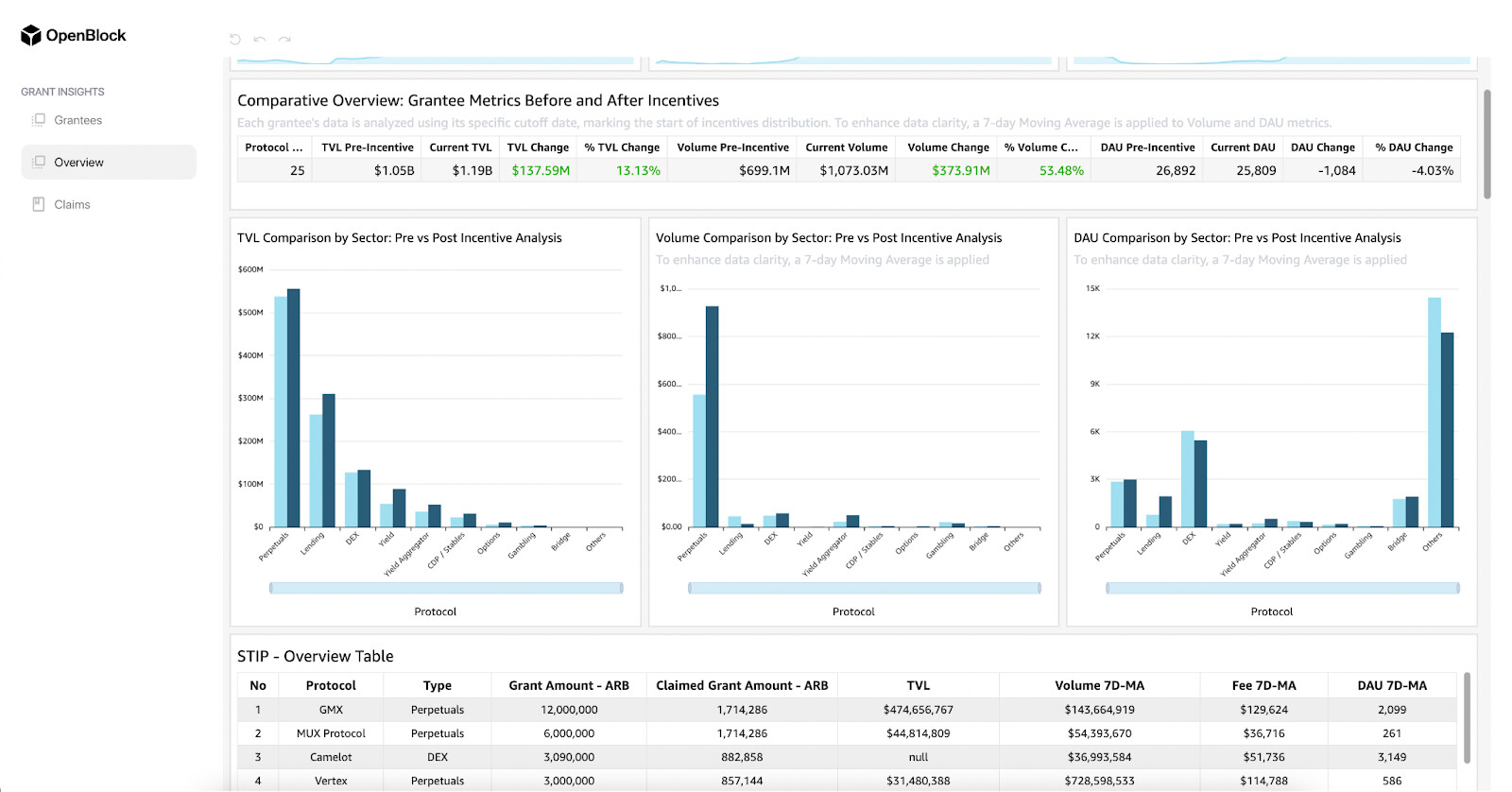Image resolution: width=1512 pixels, height=792 pixels.
Task: Click the TVL chart range slider
Action: (446, 588)
